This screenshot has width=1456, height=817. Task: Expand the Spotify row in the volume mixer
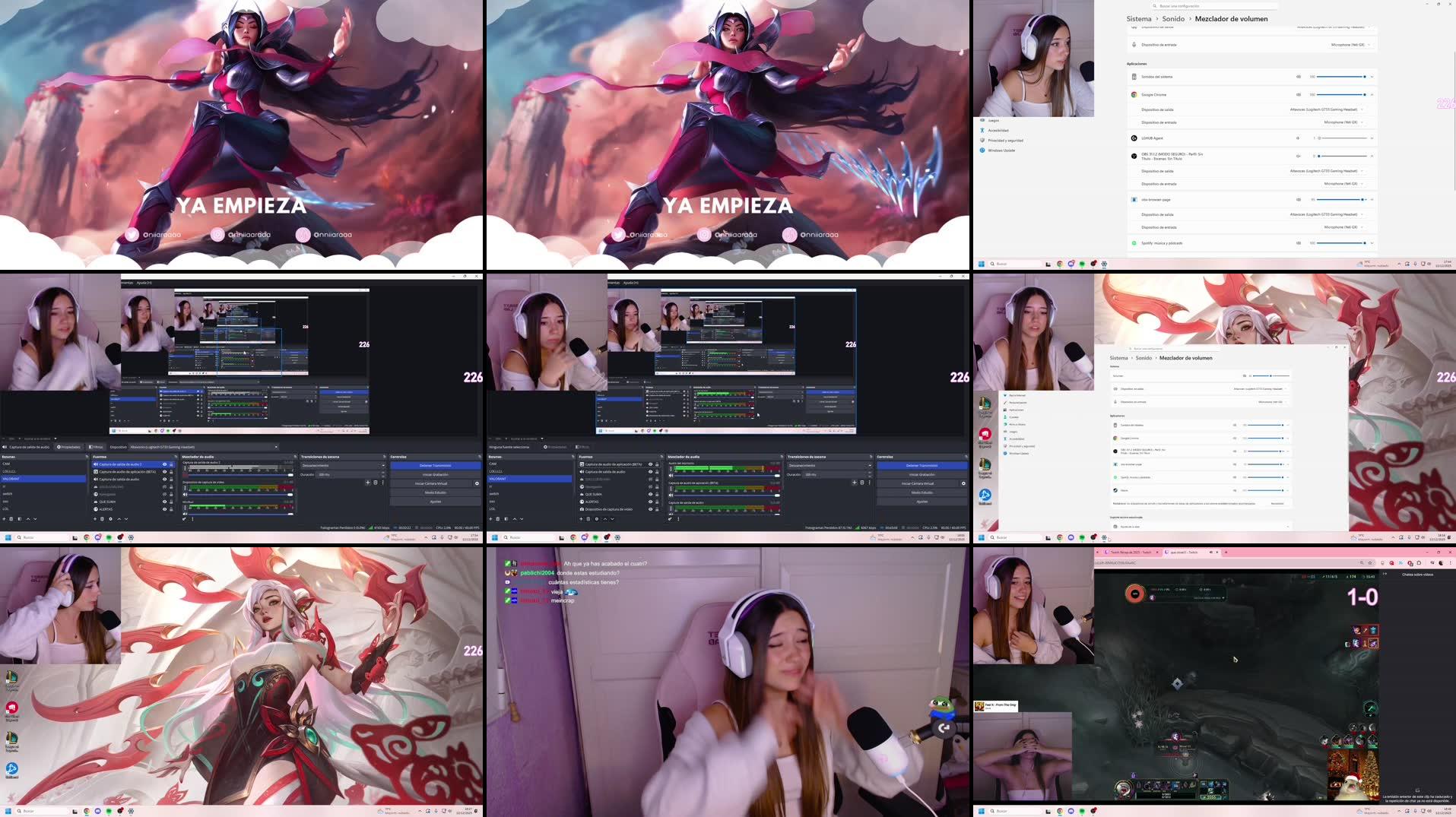1371,242
